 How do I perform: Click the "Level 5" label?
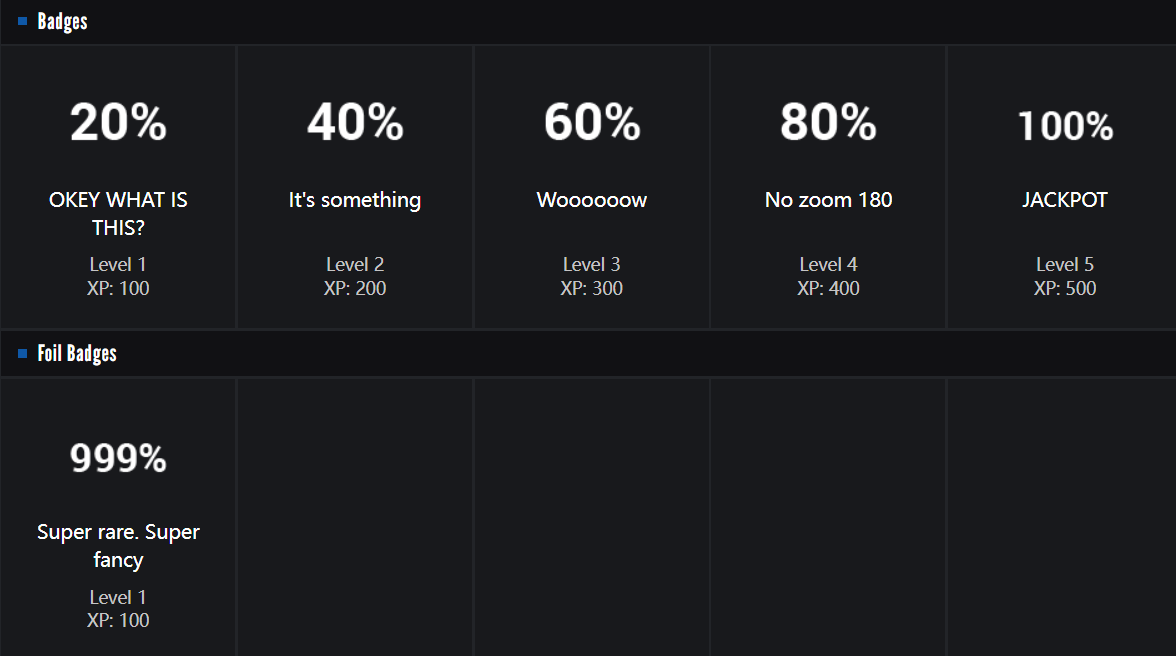click(1065, 264)
